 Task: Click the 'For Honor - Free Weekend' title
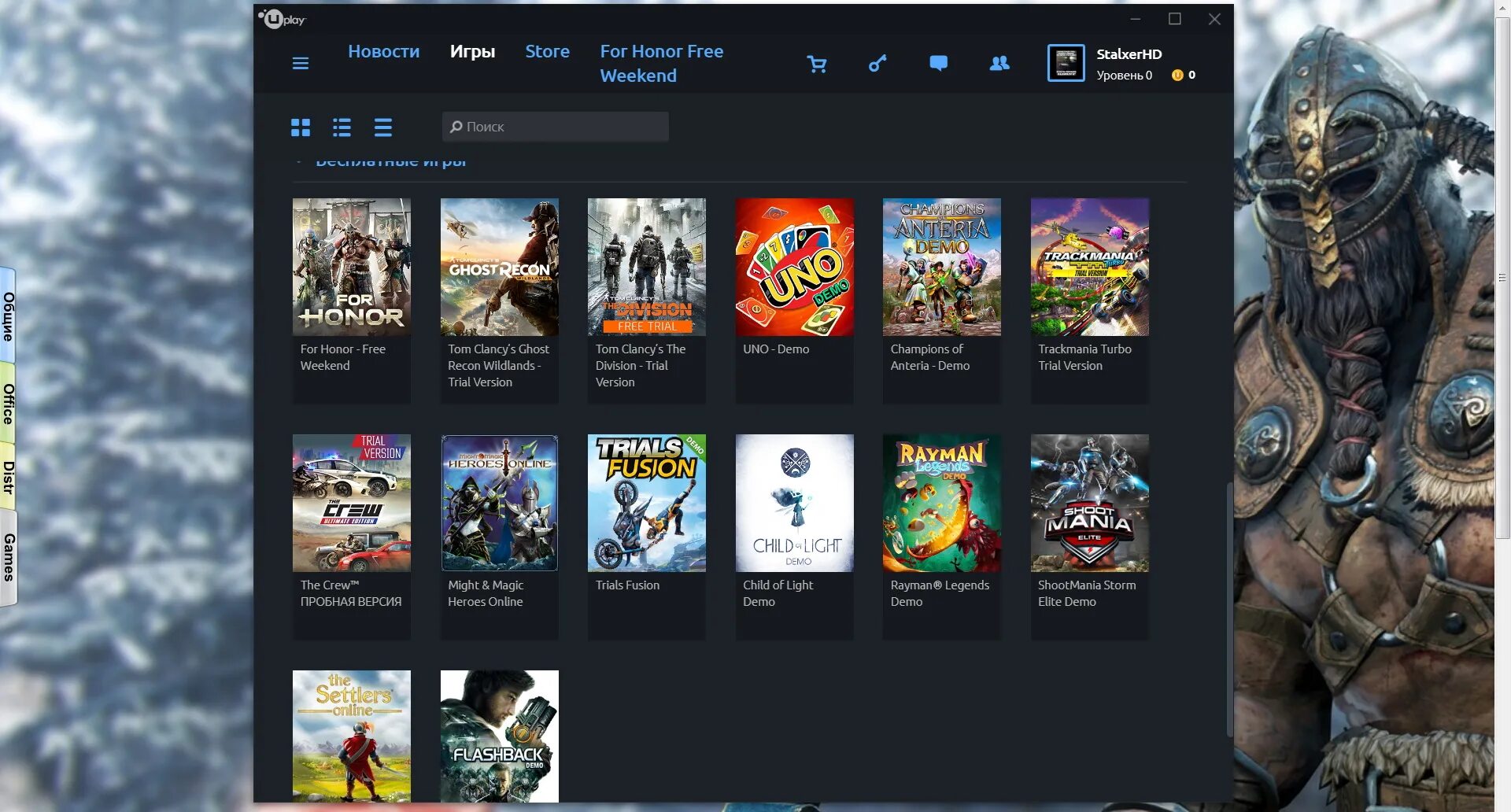point(343,357)
